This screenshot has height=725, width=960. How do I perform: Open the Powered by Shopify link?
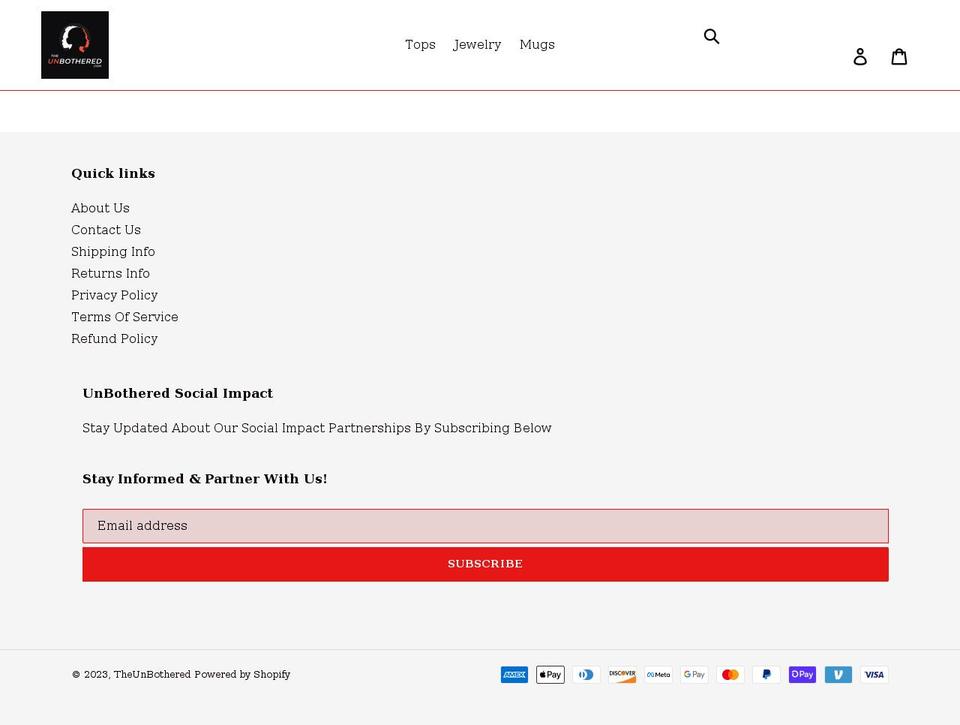pos(242,674)
